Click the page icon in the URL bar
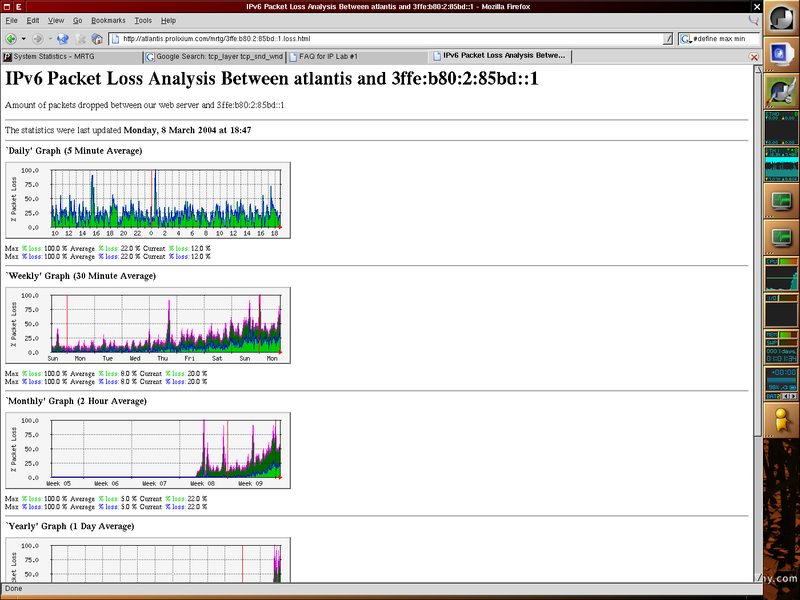The height and width of the screenshot is (600, 800). click(115, 39)
